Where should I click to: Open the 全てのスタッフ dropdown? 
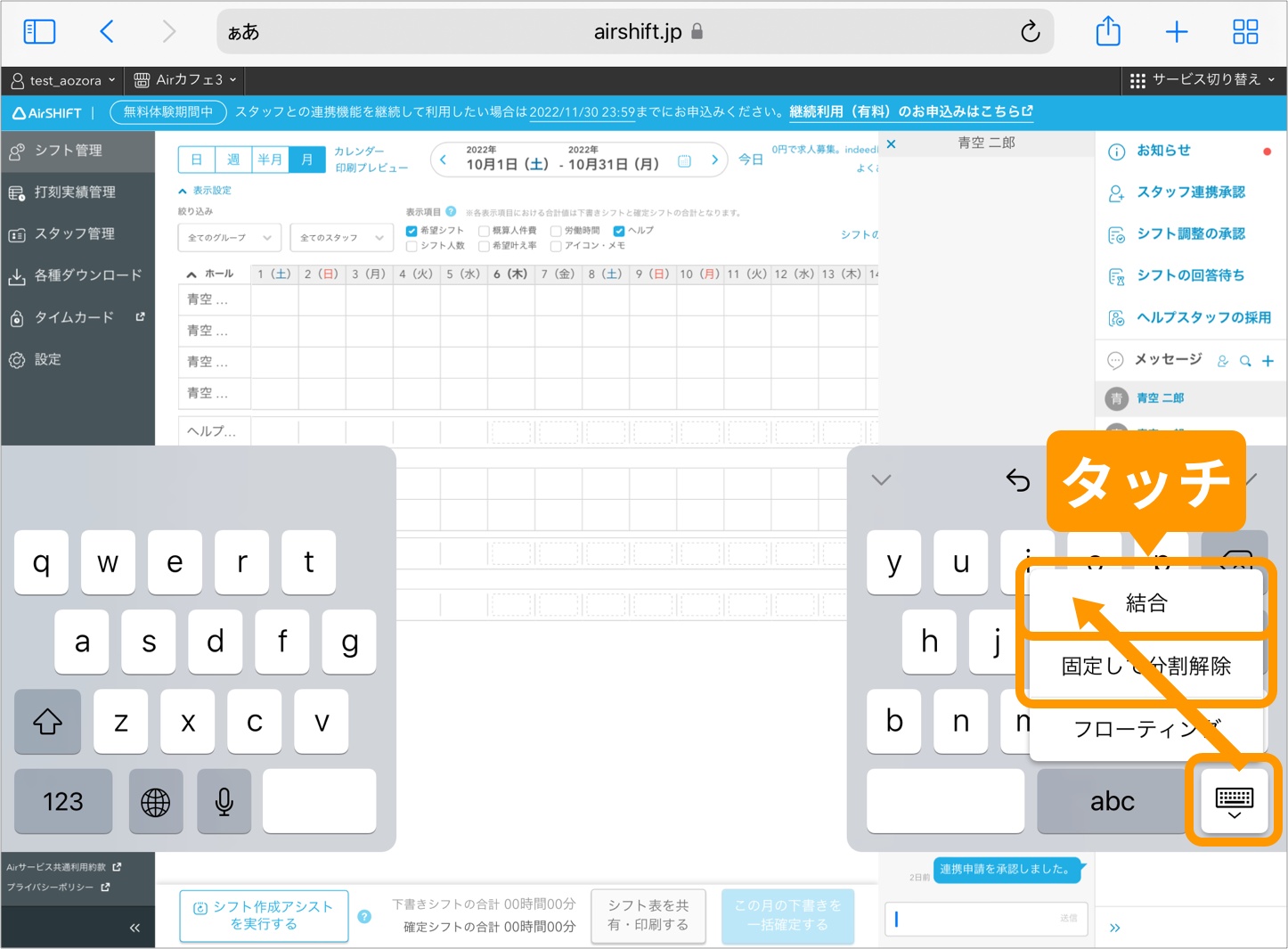(341, 237)
